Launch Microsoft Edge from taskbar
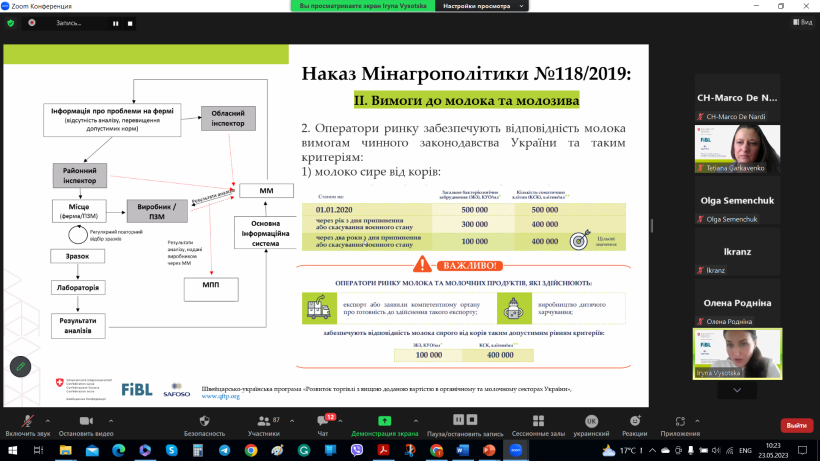The image size is (820, 461). [x=119, y=451]
